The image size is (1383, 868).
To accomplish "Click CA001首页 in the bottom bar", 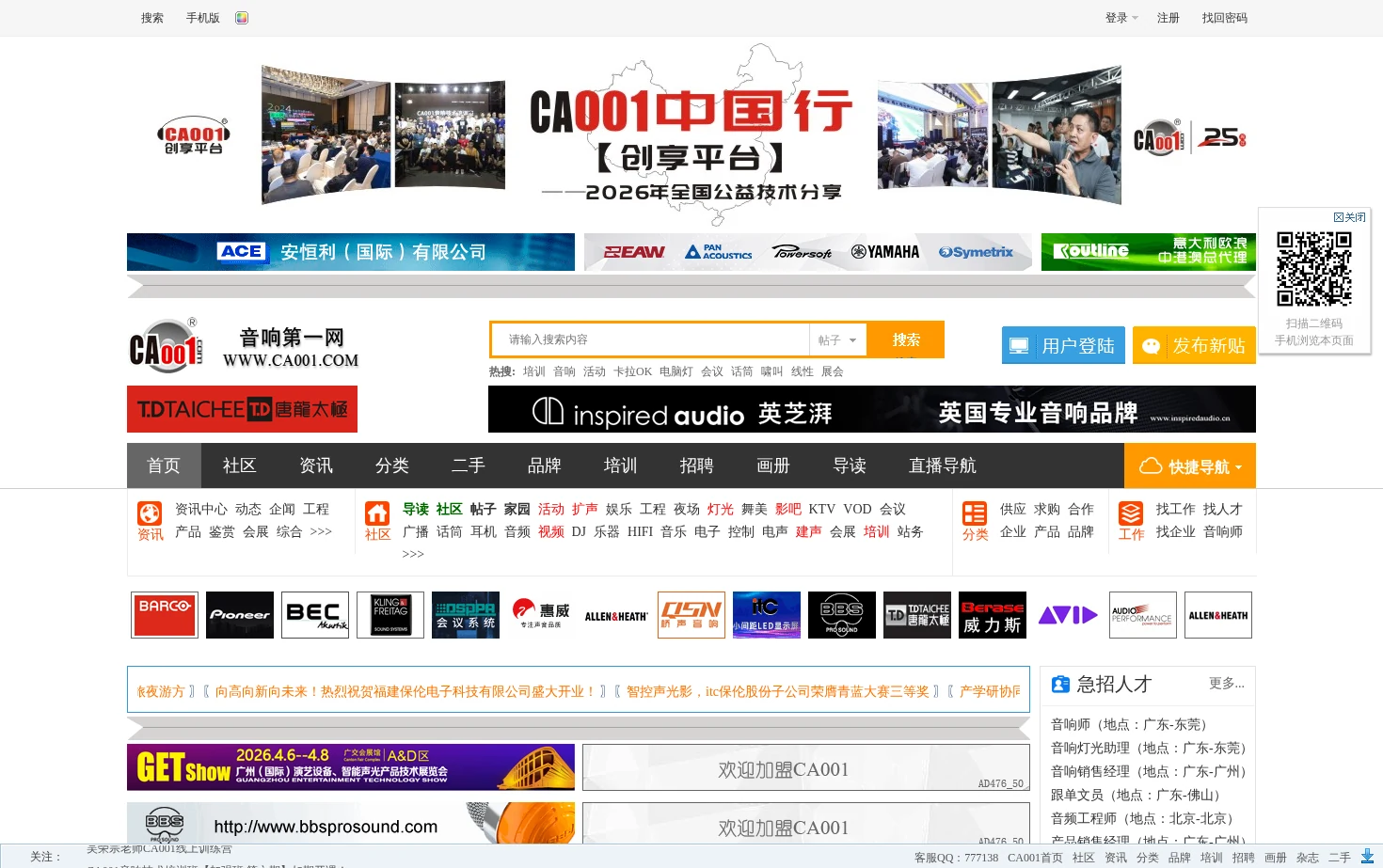I will [1035, 858].
